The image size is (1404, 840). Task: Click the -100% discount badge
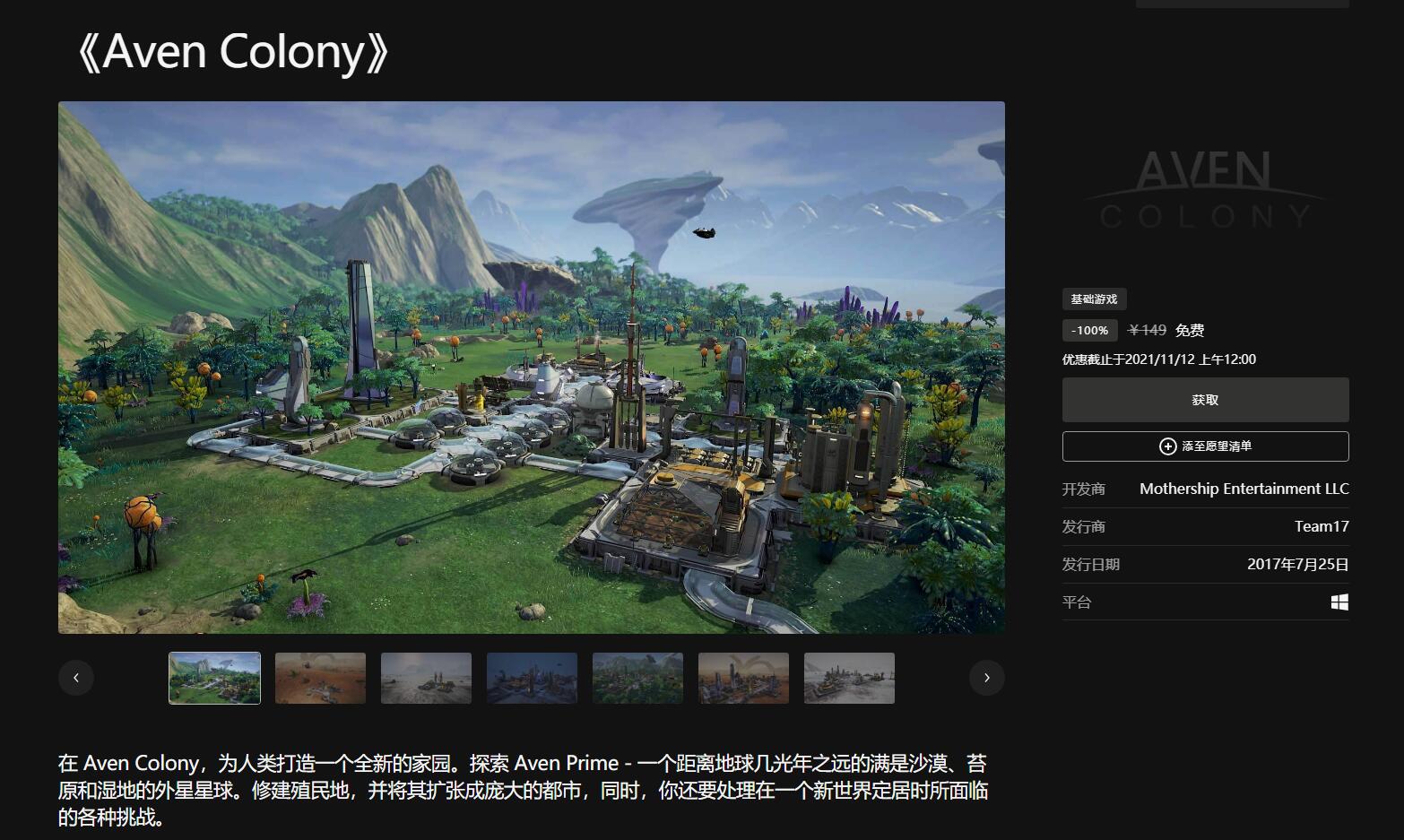(x=1090, y=330)
